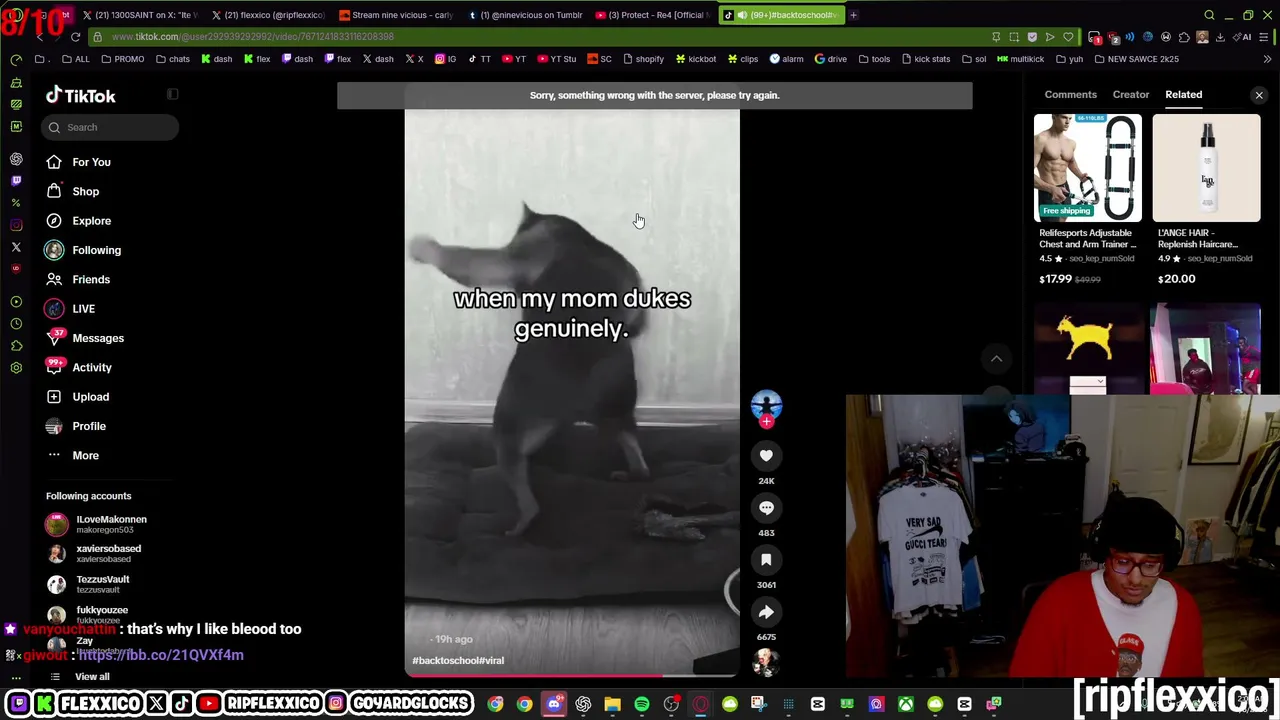Viewport: 1280px width, 720px height.
Task: Click the #backtoschool#viral hashtag caption
Action: click(x=458, y=661)
